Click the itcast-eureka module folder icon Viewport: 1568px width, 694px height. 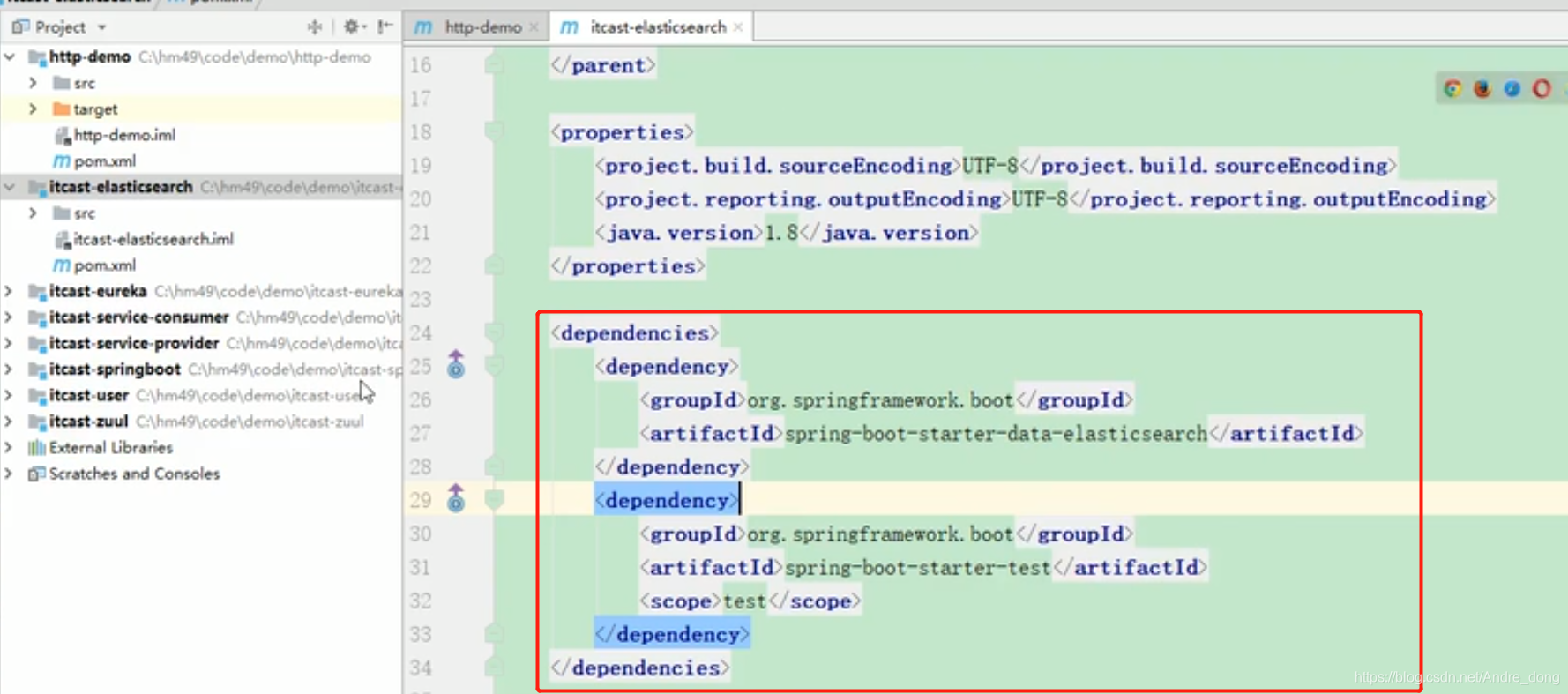point(37,292)
